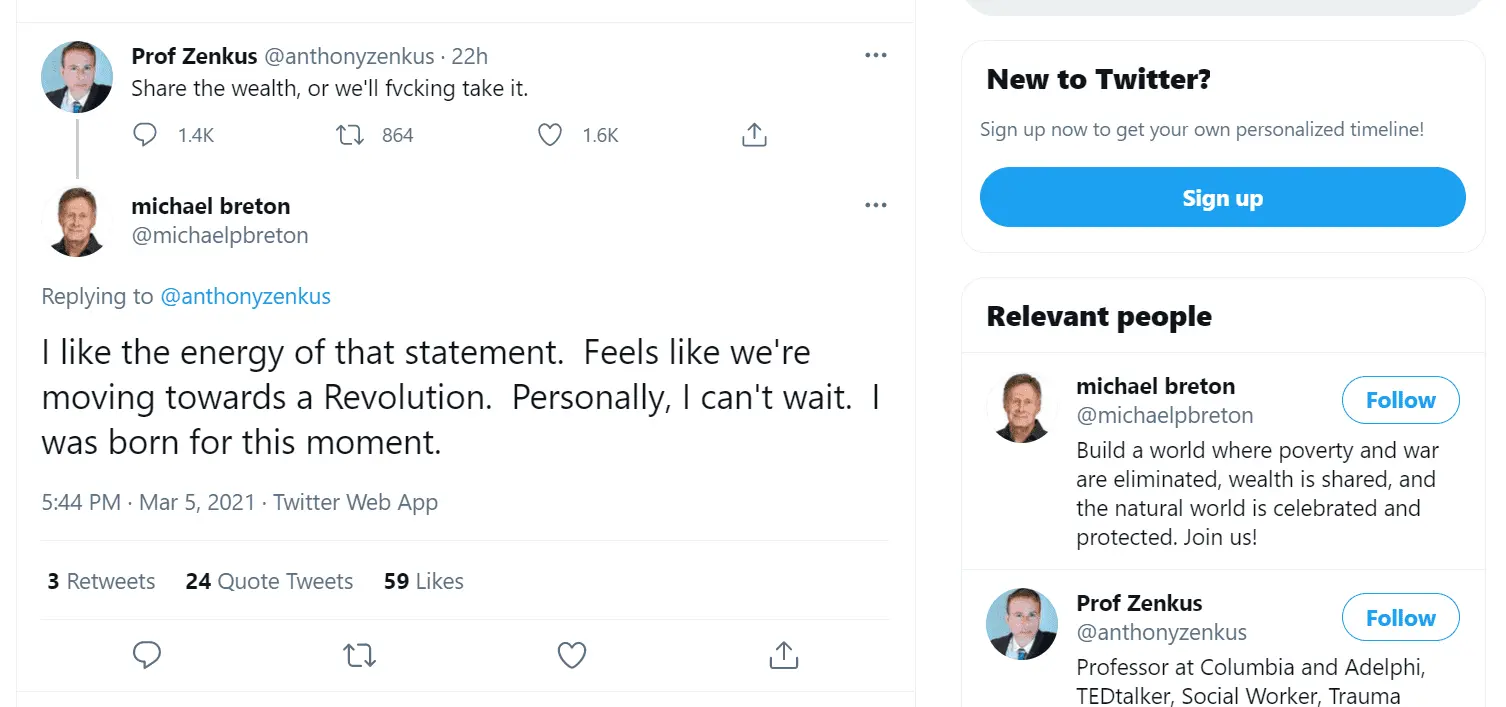View the 59 Likes list

click(424, 581)
